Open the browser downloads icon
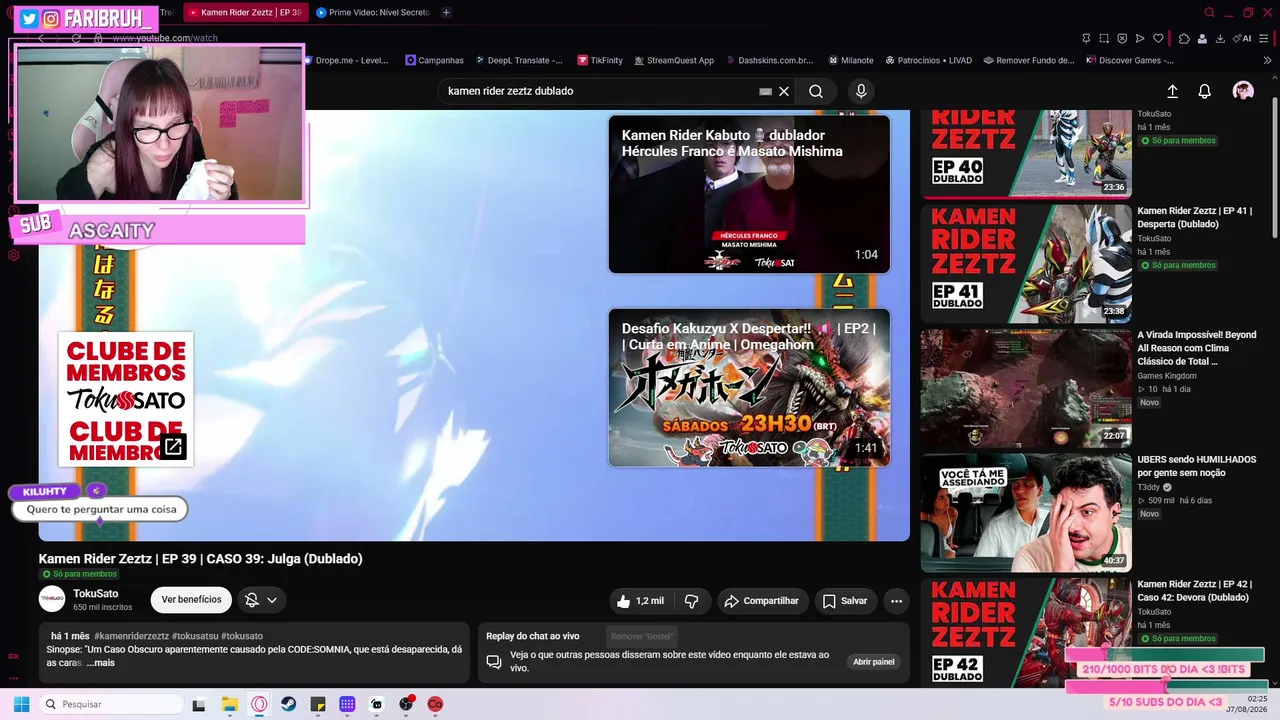This screenshot has height=720, width=1280. coord(1220,38)
